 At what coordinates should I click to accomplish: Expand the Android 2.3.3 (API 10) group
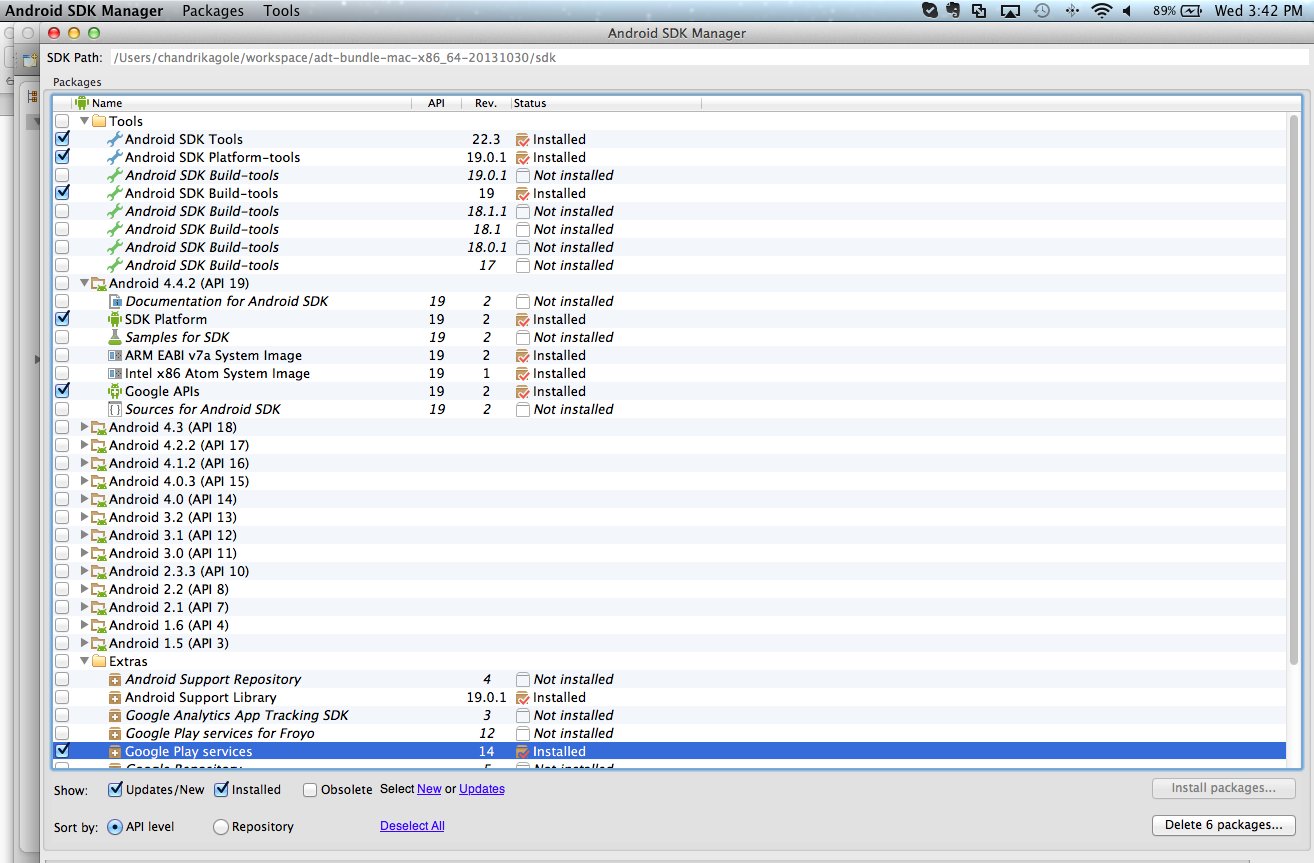[x=84, y=571]
